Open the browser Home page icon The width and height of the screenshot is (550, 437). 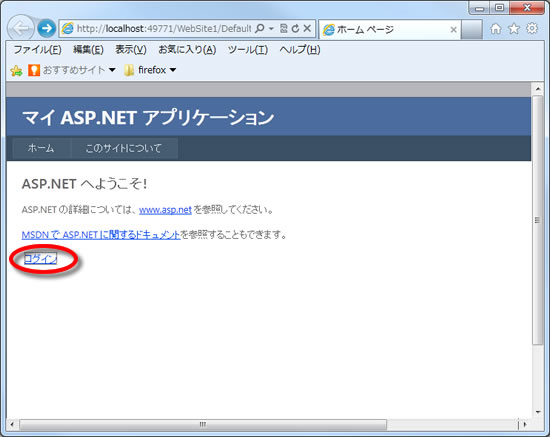tap(496, 29)
